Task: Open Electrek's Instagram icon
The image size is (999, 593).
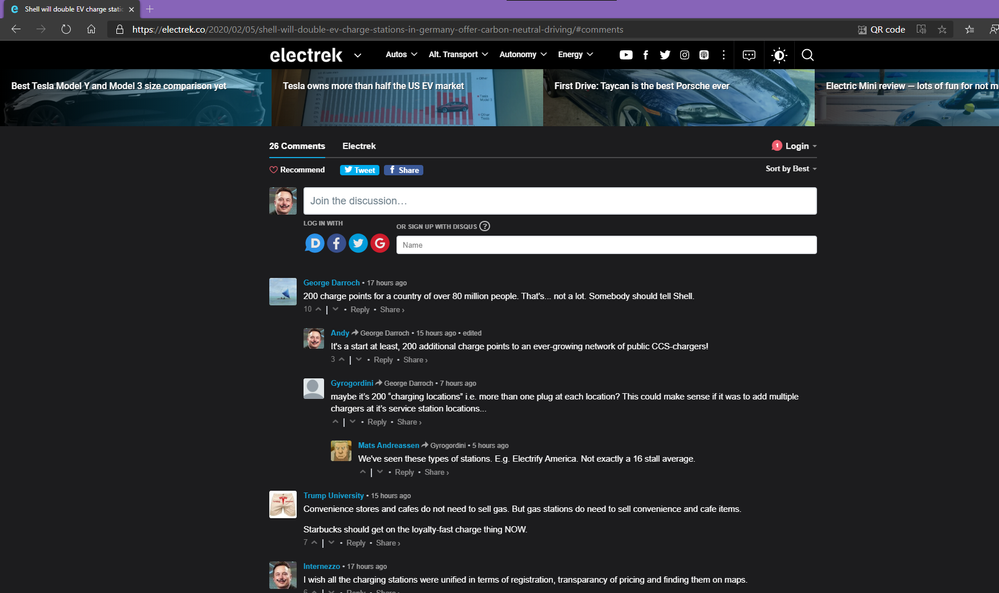Action: 684,55
